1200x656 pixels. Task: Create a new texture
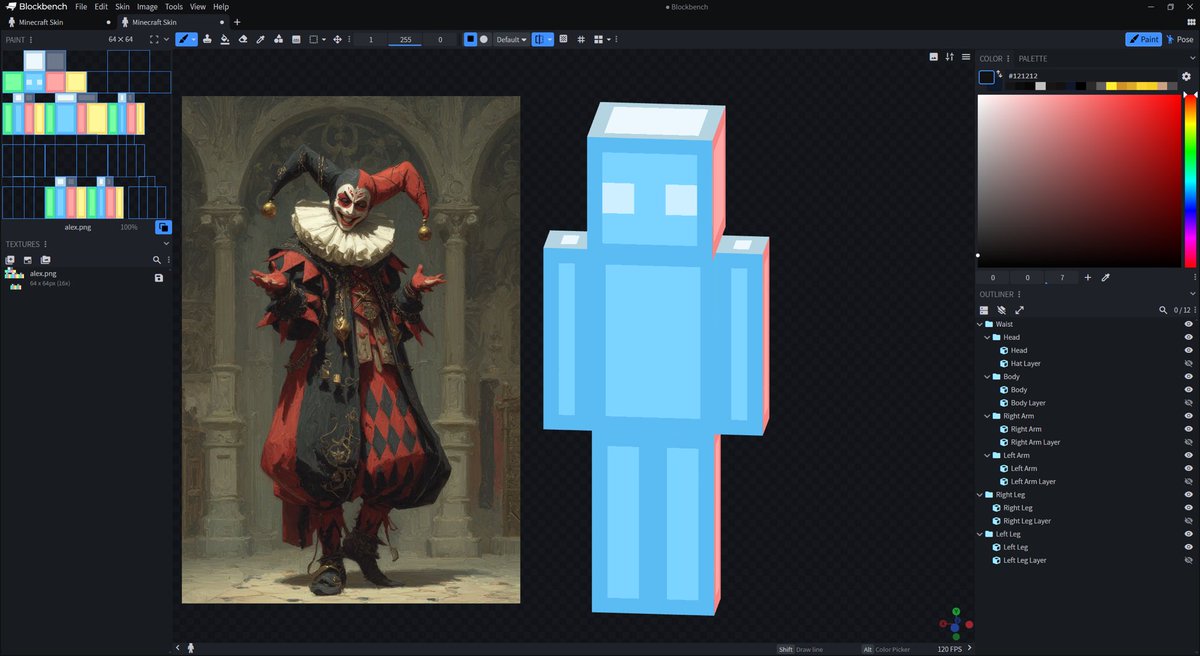[10, 260]
